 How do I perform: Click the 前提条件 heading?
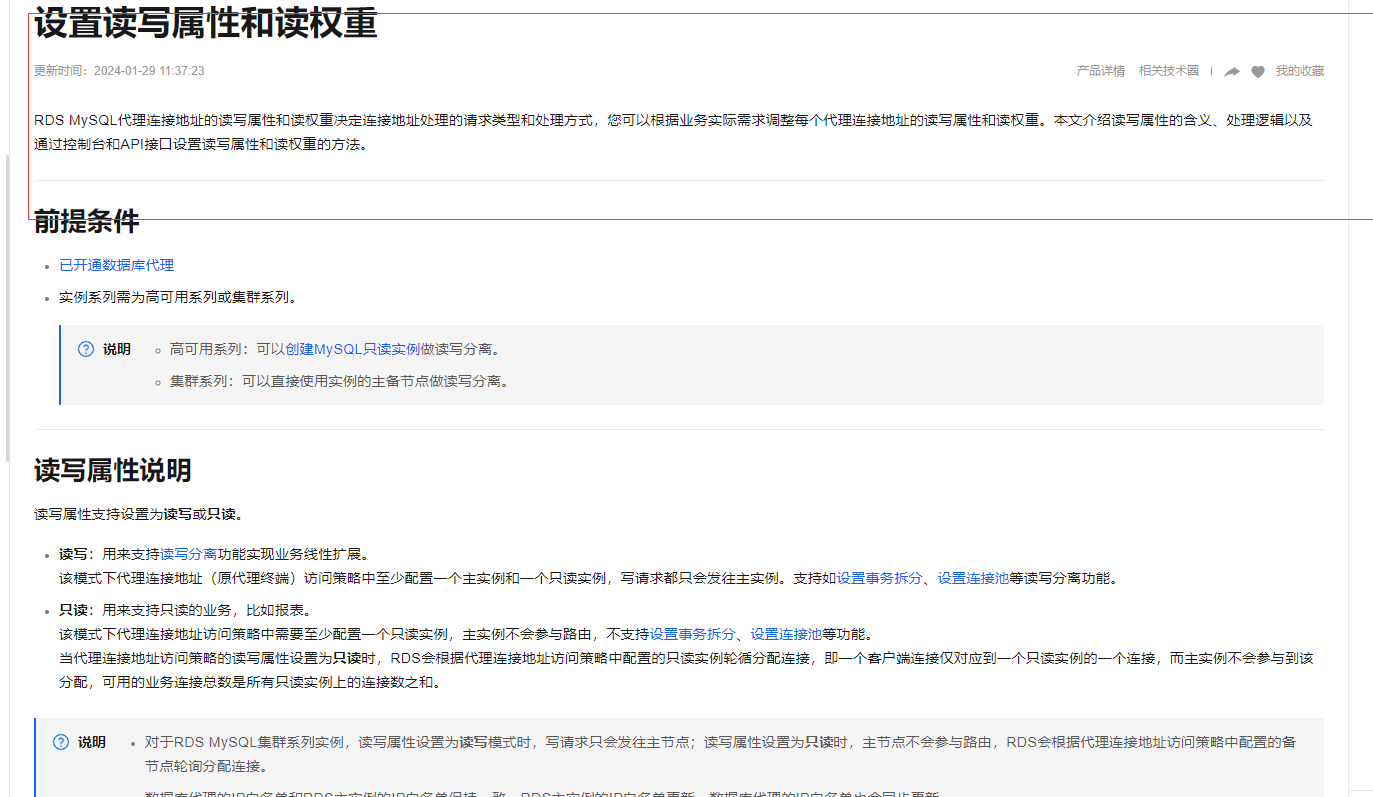[x=86, y=221]
